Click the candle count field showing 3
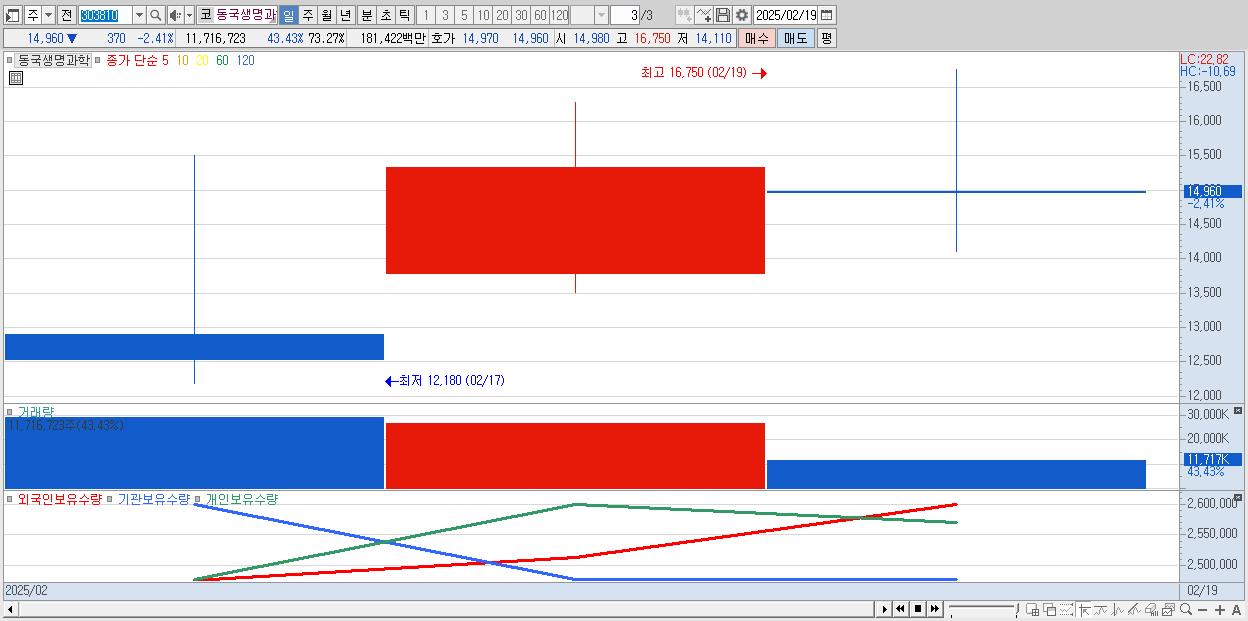 [624, 15]
